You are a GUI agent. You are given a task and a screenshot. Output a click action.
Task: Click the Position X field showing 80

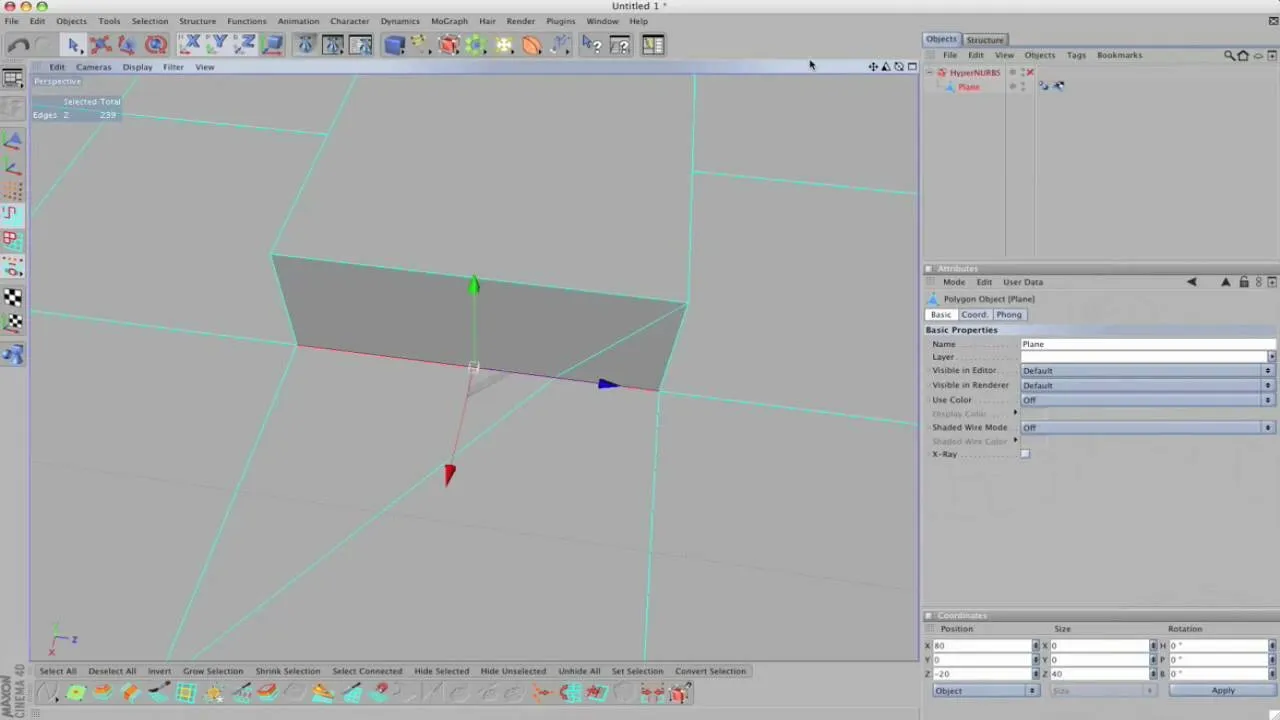tap(982, 646)
